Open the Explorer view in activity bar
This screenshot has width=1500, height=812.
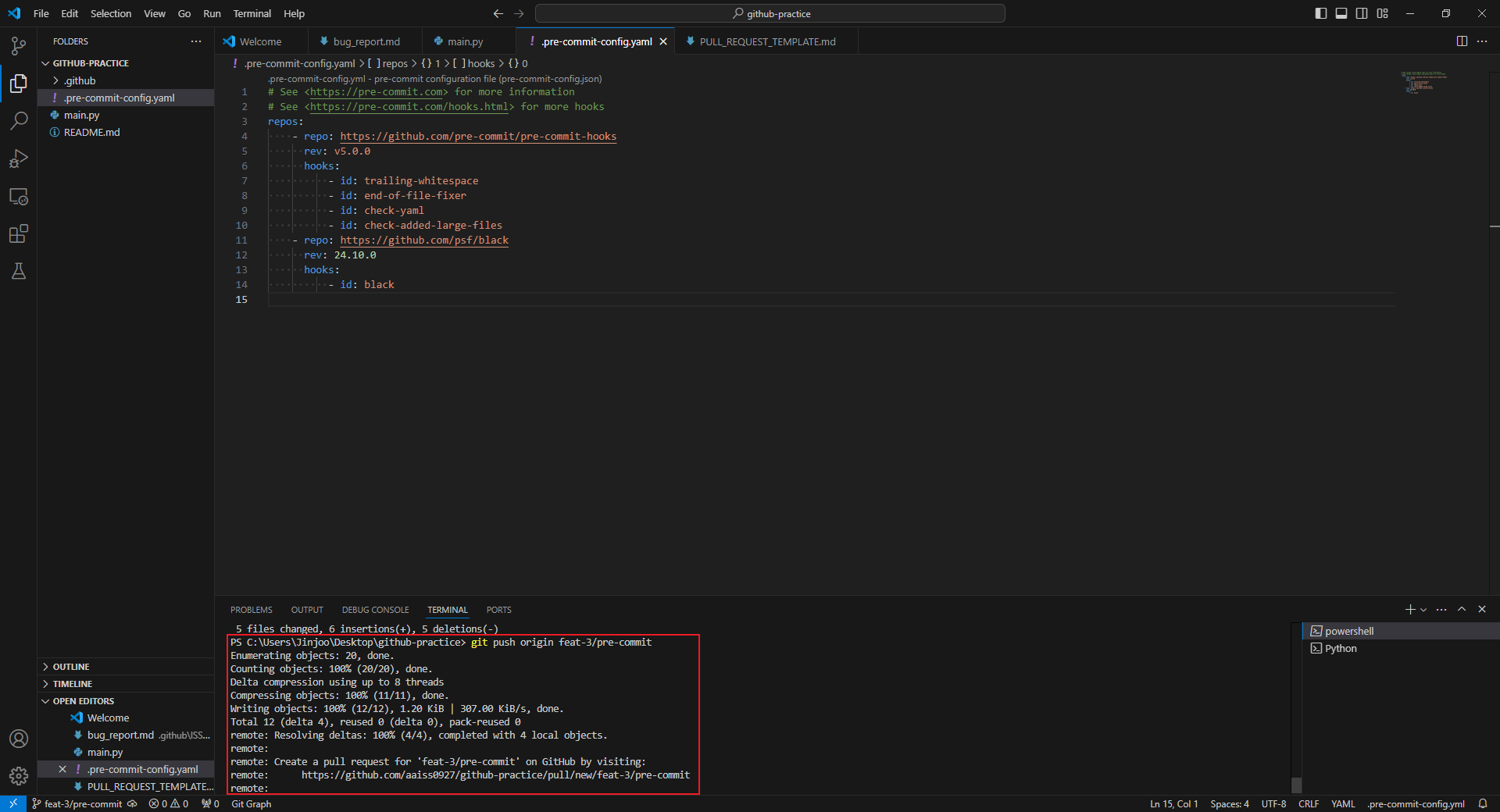tap(19, 83)
